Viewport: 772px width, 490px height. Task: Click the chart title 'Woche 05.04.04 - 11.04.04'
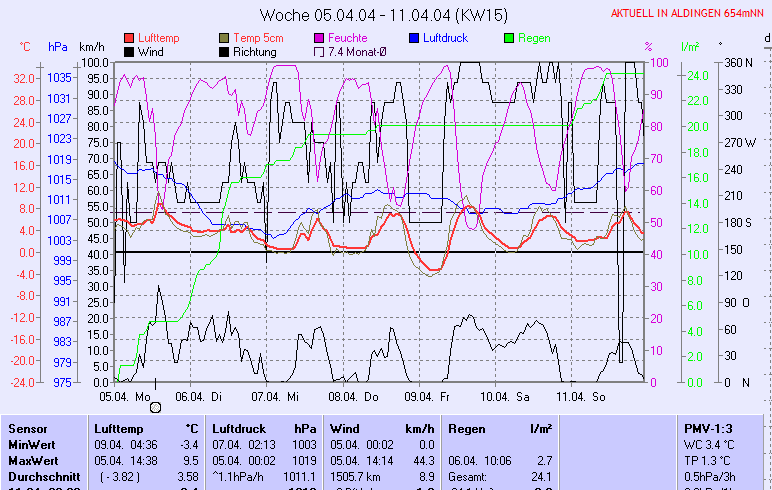click(x=384, y=15)
